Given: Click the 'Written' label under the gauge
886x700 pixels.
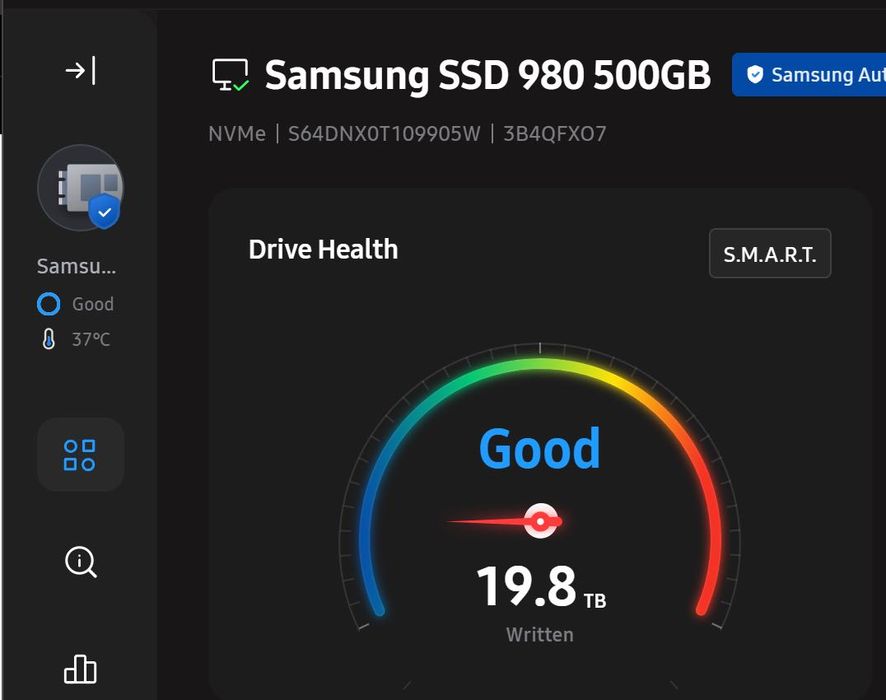Looking at the screenshot, I should (x=540, y=634).
